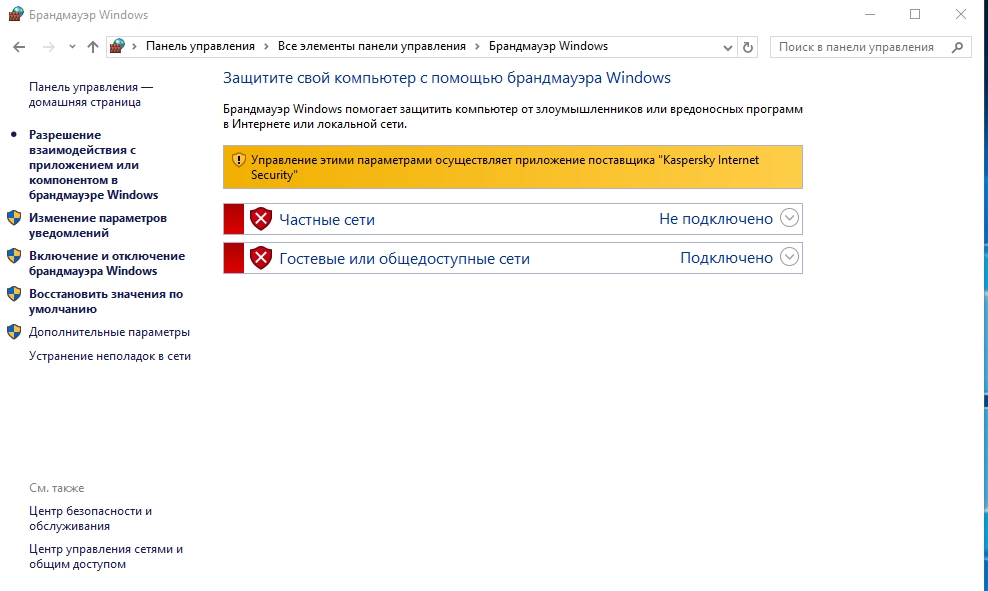Screen dimensions: 988x591
Task: Click shield icon beside 'Восстановить значения по умолчанию'
Action: [14, 294]
